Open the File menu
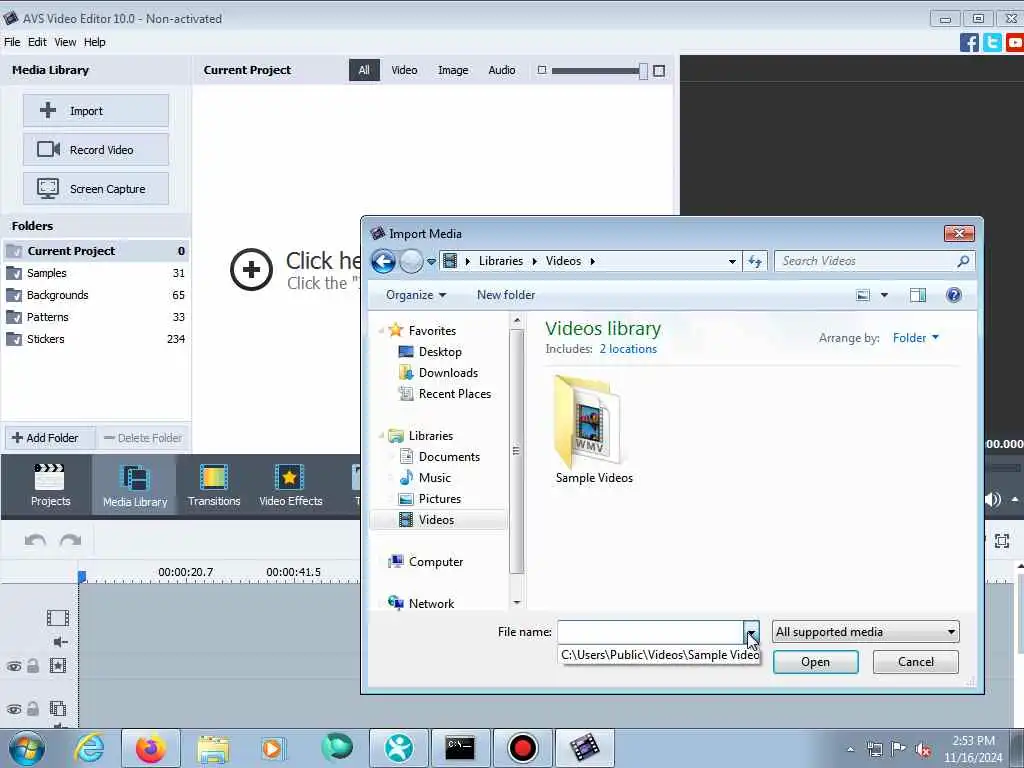Viewport: 1024px width, 768px height. [12, 42]
